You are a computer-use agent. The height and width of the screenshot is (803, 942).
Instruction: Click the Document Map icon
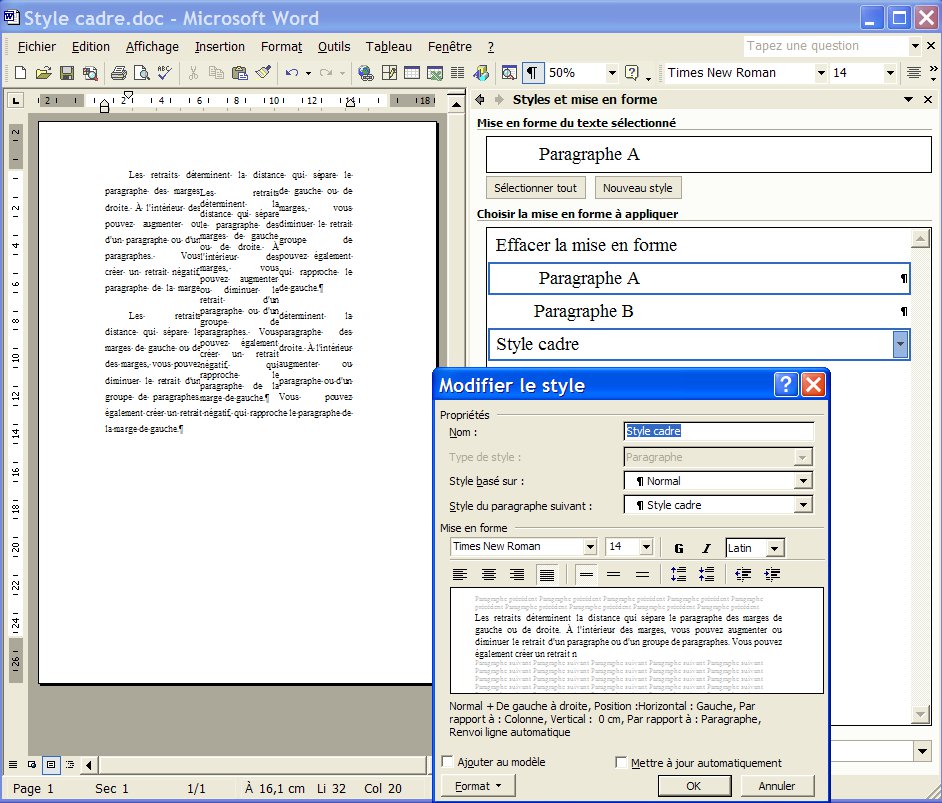pos(509,73)
